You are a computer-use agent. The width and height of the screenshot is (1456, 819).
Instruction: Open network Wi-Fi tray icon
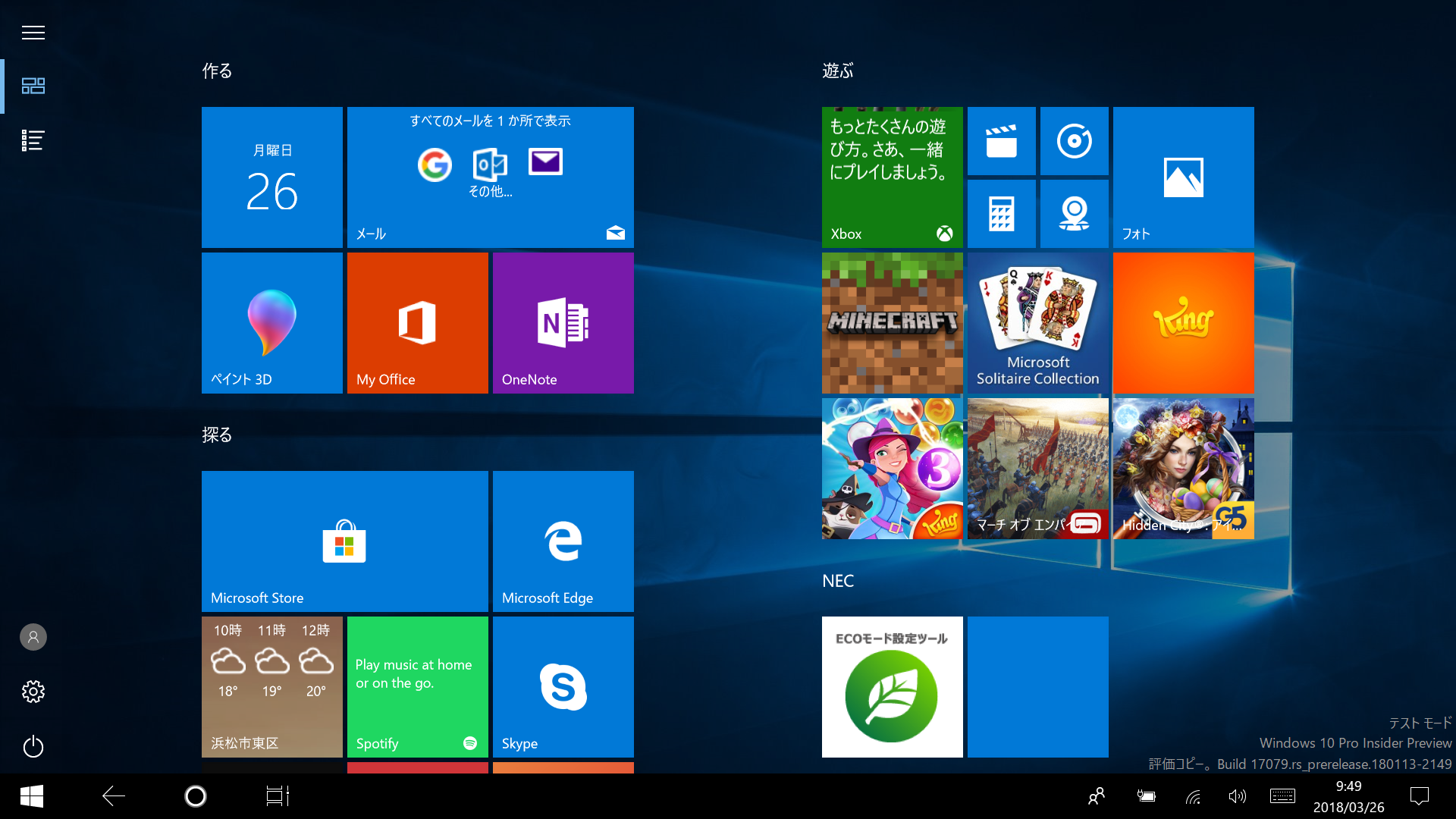[1193, 796]
